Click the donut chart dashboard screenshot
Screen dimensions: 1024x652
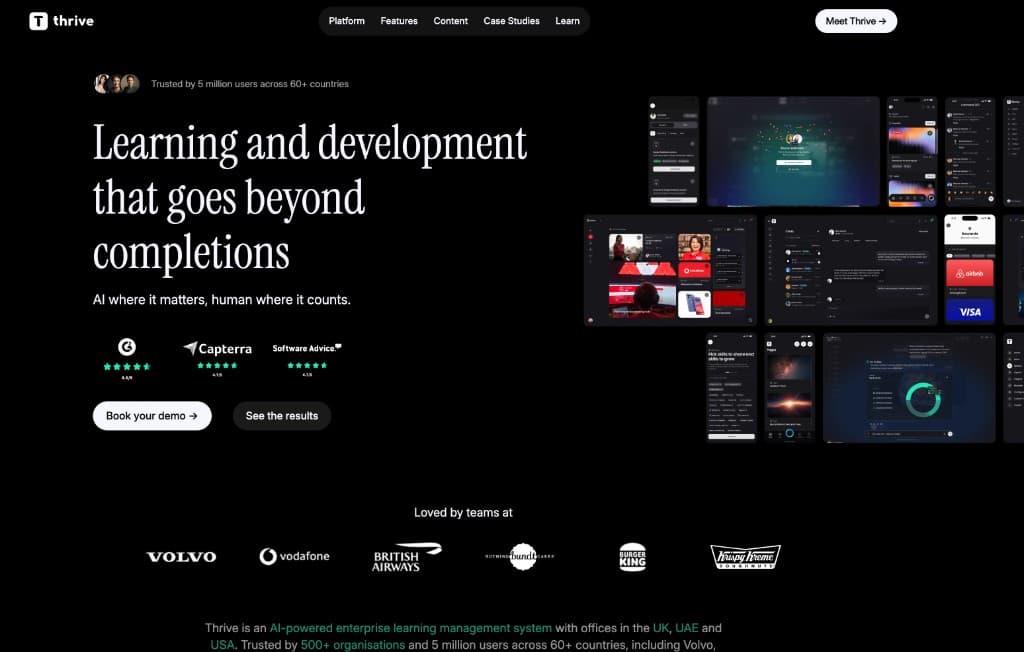909,388
